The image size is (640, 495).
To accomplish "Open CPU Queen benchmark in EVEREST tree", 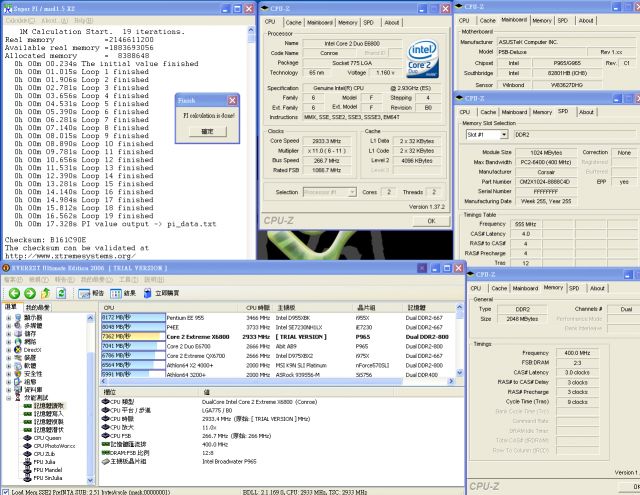I will pos(47,438).
